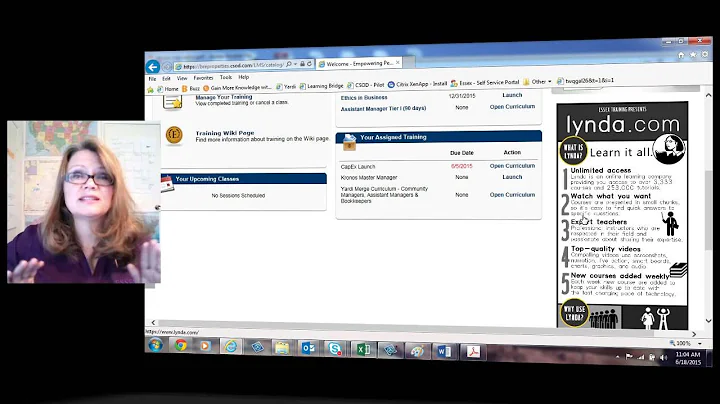The height and width of the screenshot is (404, 720).
Task: Click the Refresh icon in the address bar
Action: pyautogui.click(x=309, y=64)
